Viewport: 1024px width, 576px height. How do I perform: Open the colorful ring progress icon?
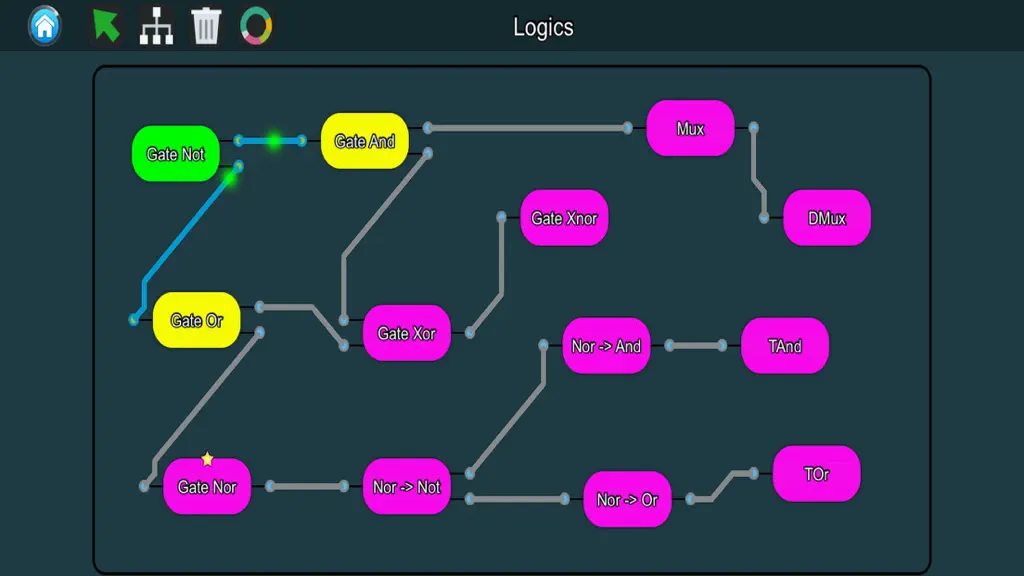[x=256, y=26]
